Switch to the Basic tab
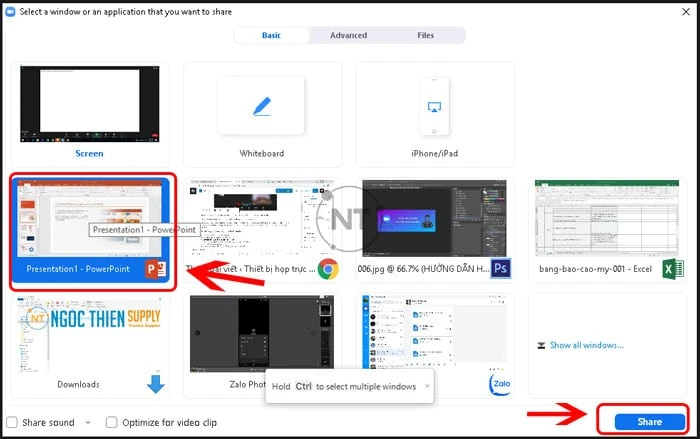This screenshot has height=439, width=700. [x=271, y=35]
